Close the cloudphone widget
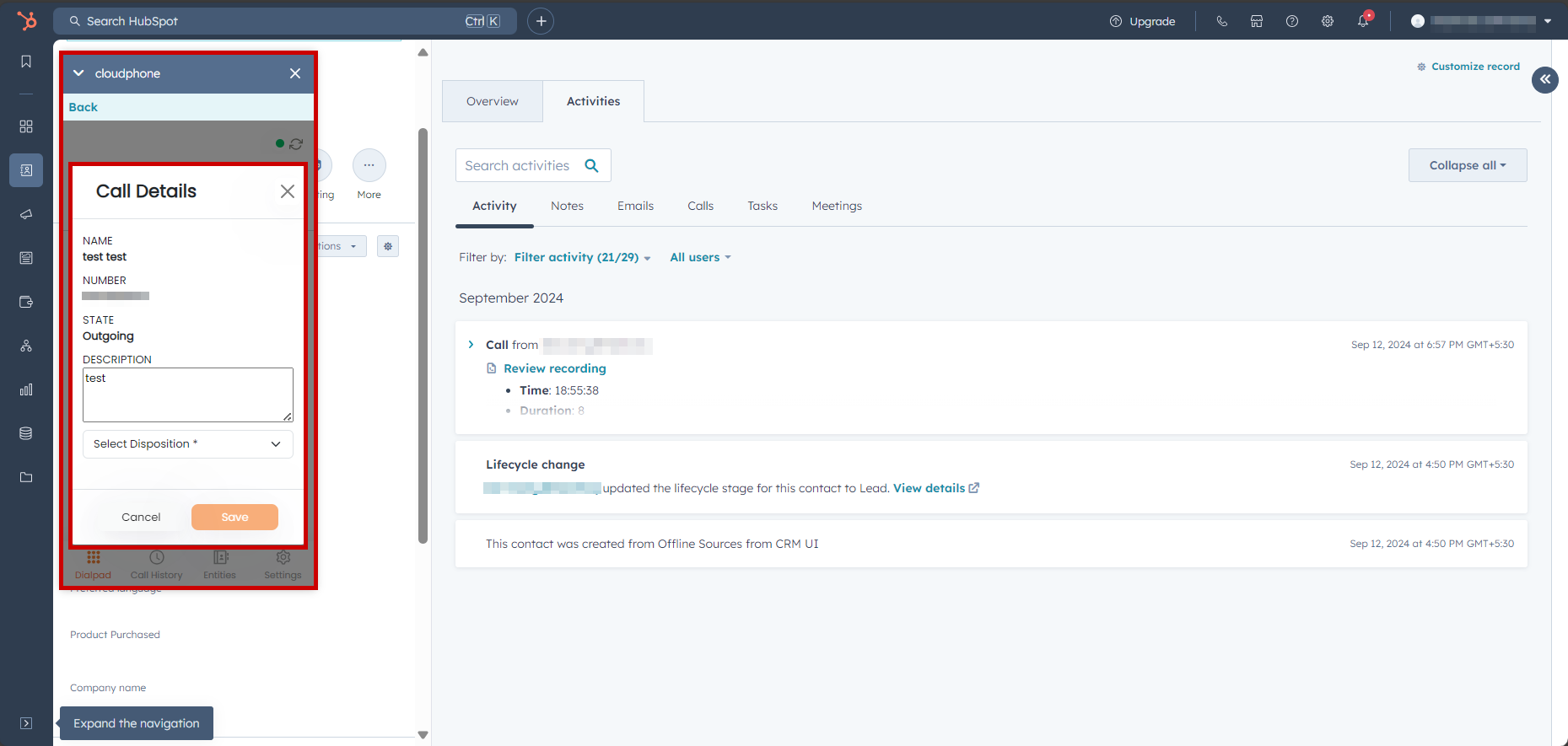The image size is (1568, 746). click(295, 73)
